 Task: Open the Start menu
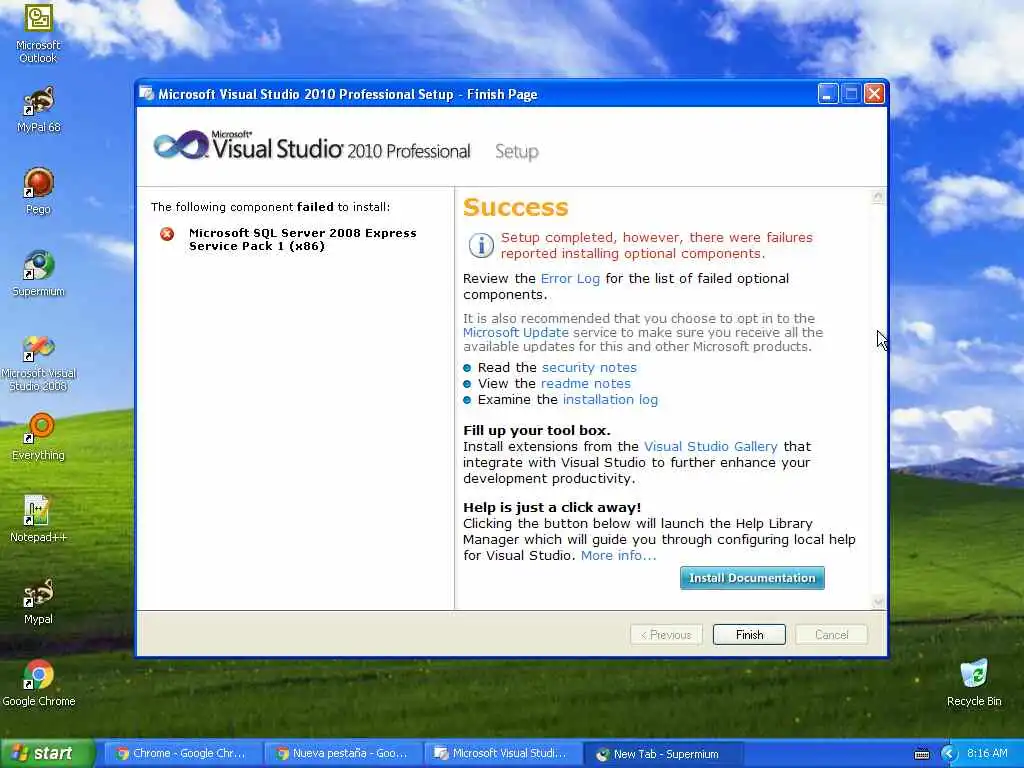pos(46,754)
